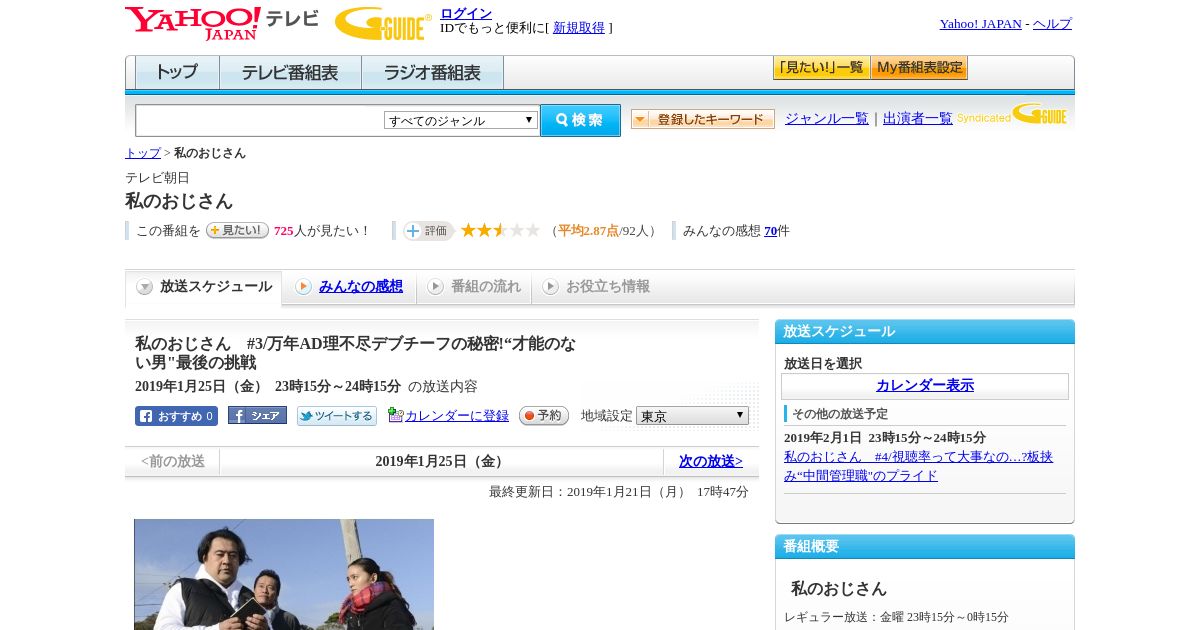Click the 放送スケジュール sidebar header

point(925,331)
